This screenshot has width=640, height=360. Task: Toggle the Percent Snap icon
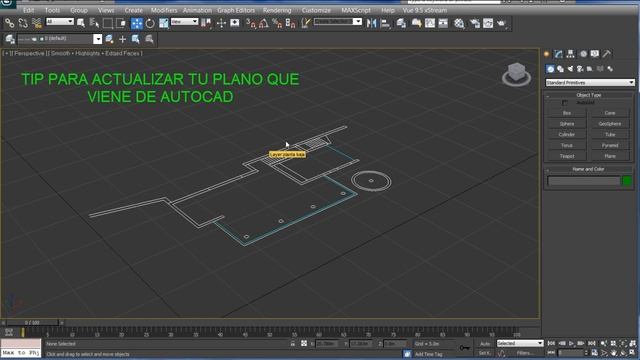click(x=277, y=23)
